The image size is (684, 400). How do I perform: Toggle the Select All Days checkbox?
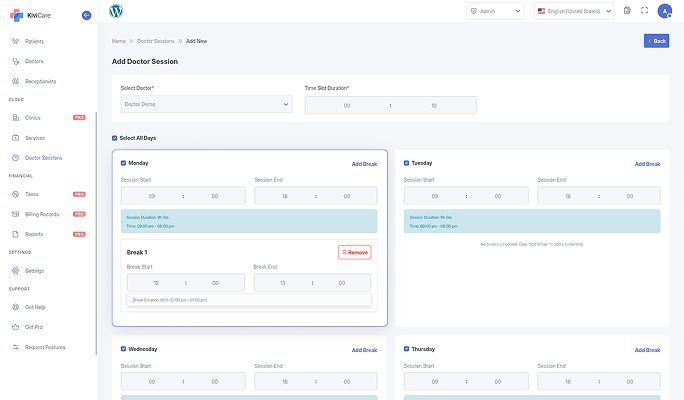[x=114, y=138]
